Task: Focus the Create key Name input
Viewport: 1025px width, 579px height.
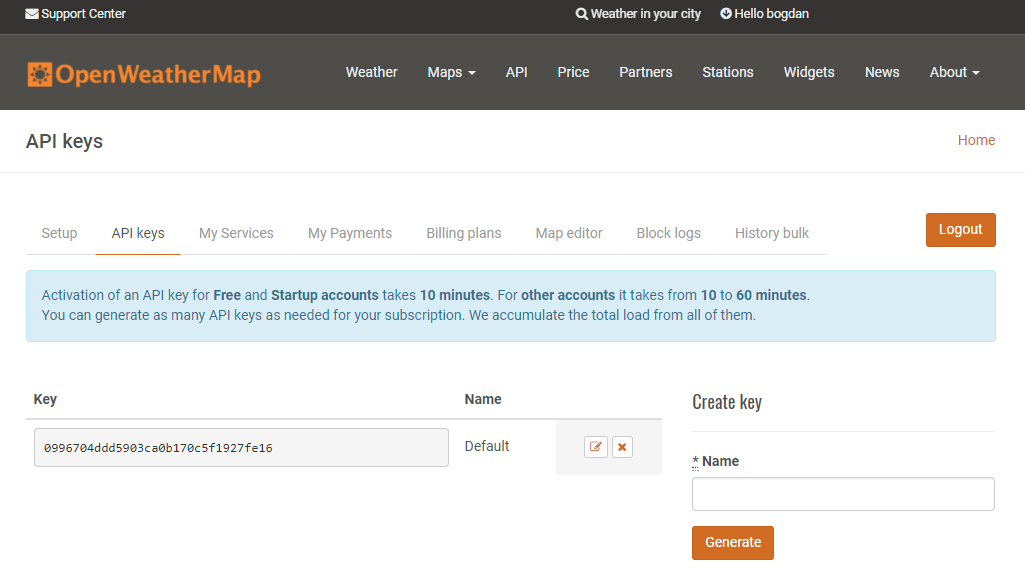Action: coord(843,494)
